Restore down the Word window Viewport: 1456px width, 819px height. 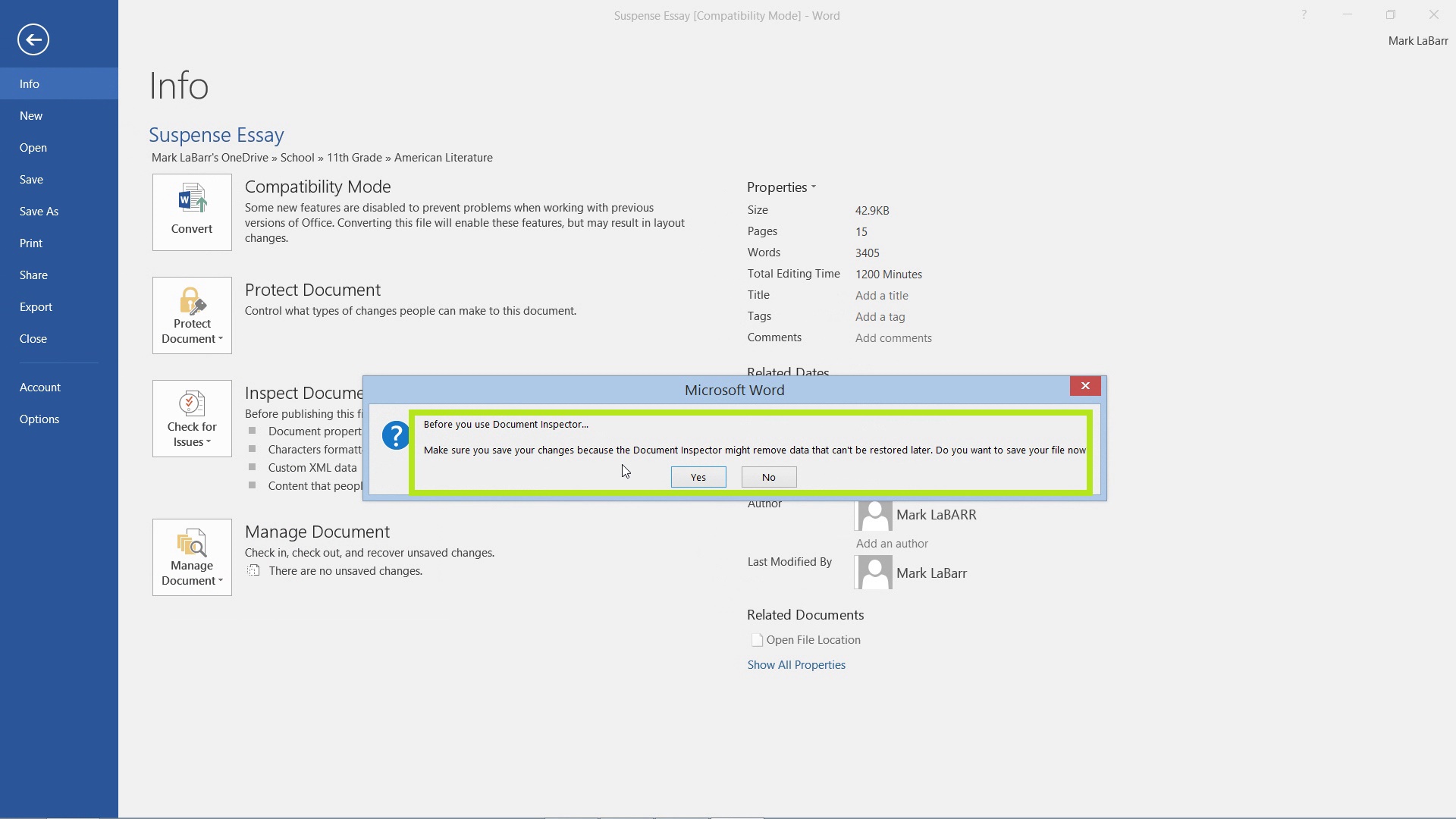point(1391,14)
